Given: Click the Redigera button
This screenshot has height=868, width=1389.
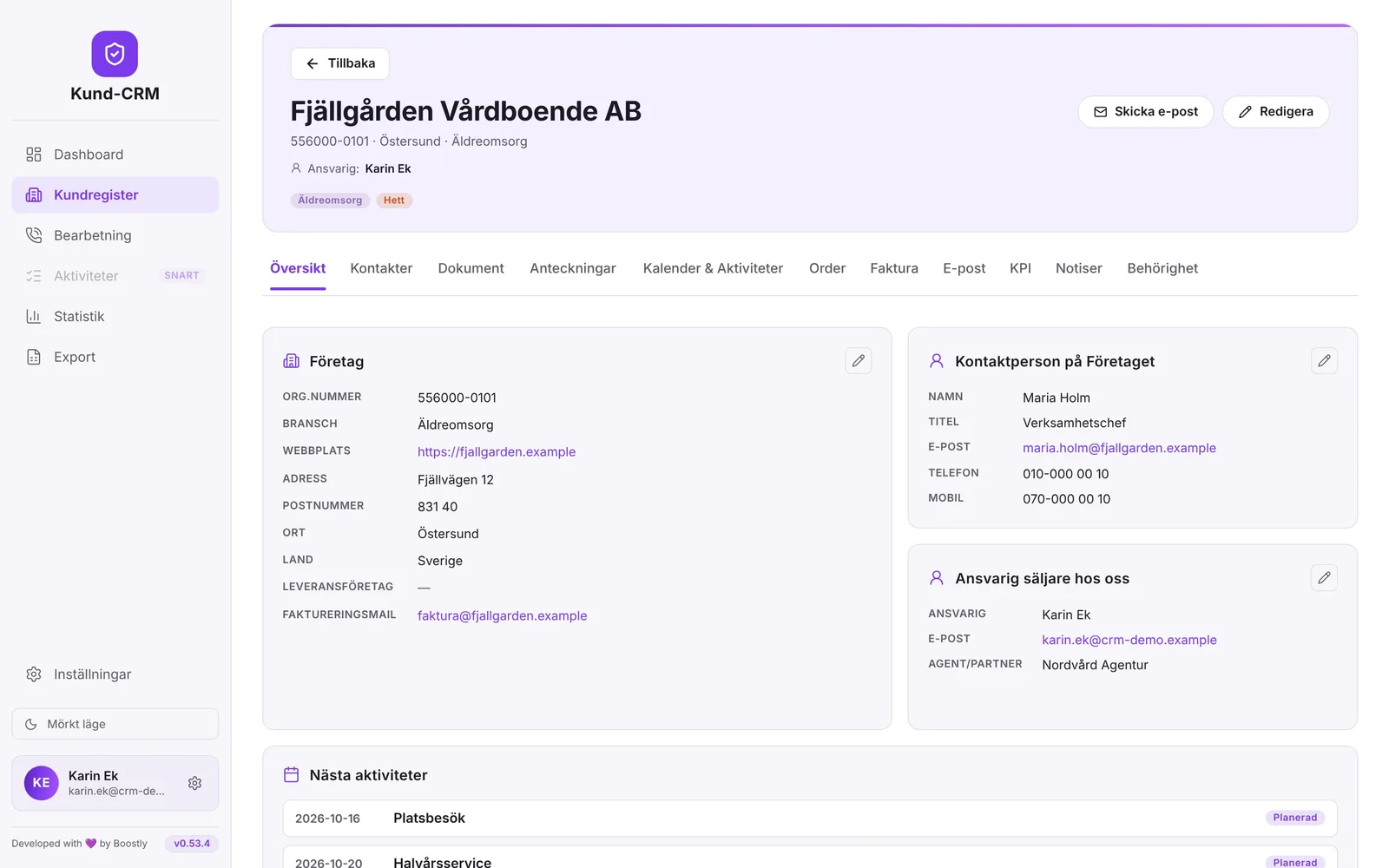Looking at the screenshot, I should tap(1275, 112).
